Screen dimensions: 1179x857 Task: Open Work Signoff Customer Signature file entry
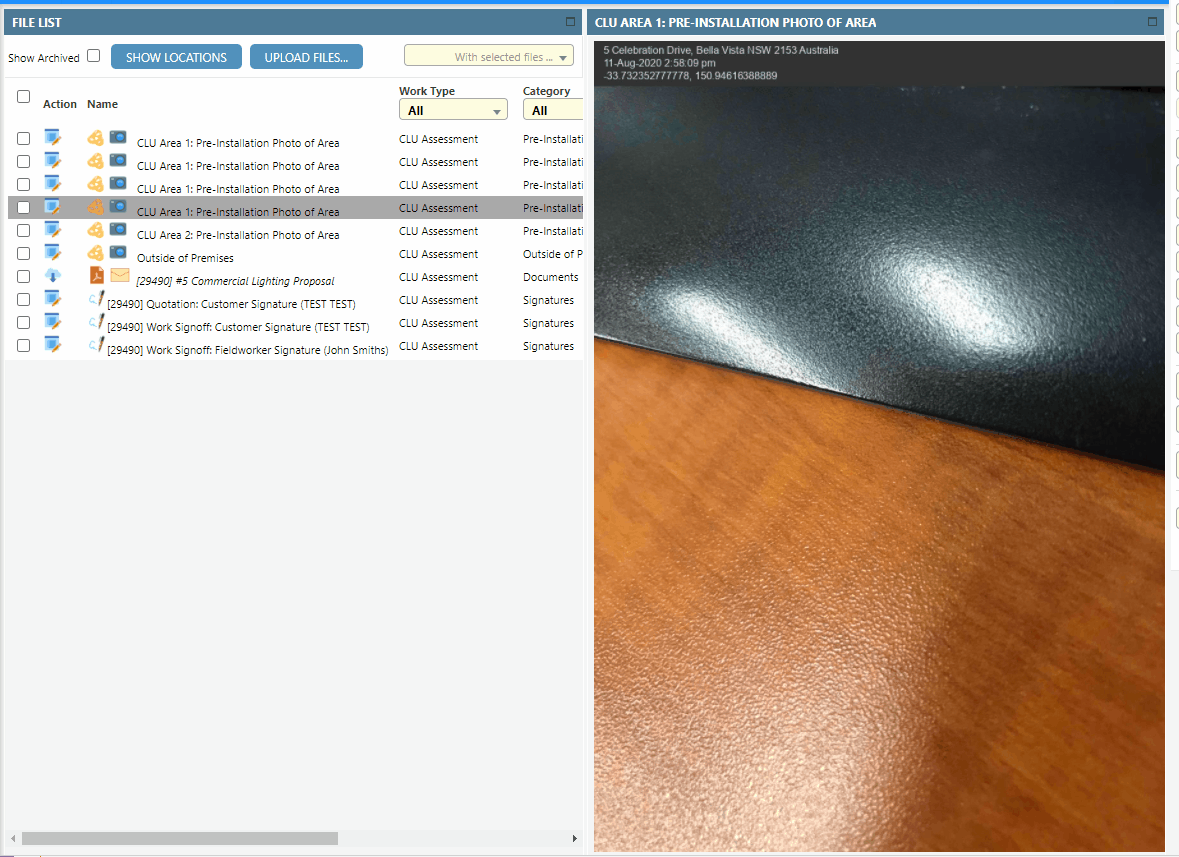pyautogui.click(x=238, y=327)
